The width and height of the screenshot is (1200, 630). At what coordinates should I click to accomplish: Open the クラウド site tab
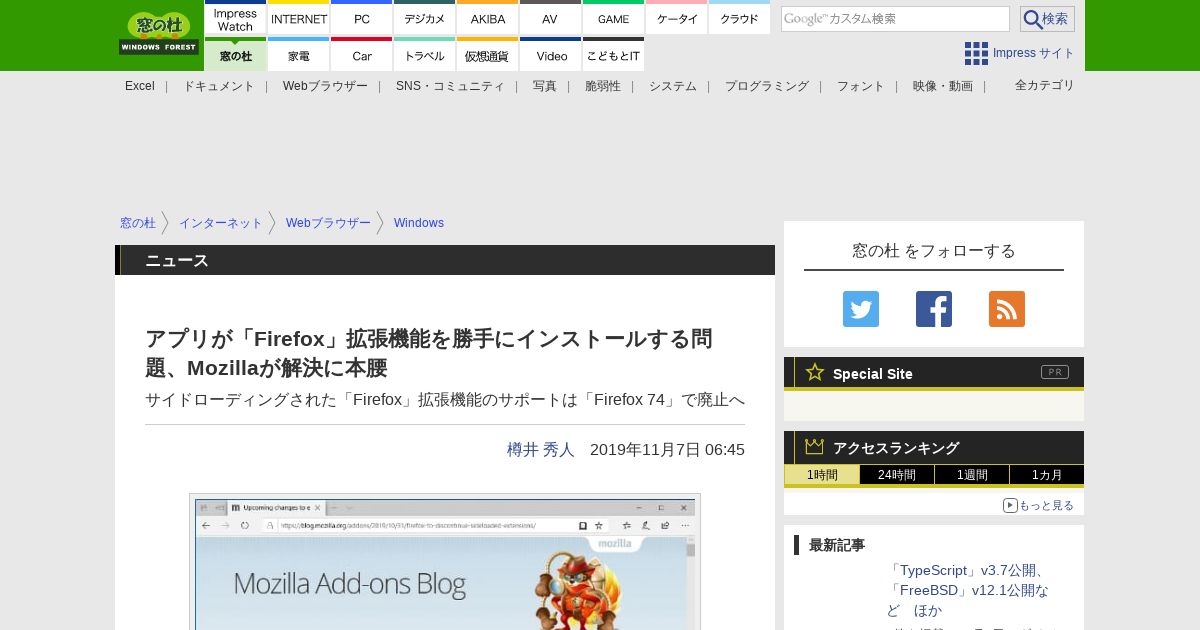pyautogui.click(x=740, y=18)
